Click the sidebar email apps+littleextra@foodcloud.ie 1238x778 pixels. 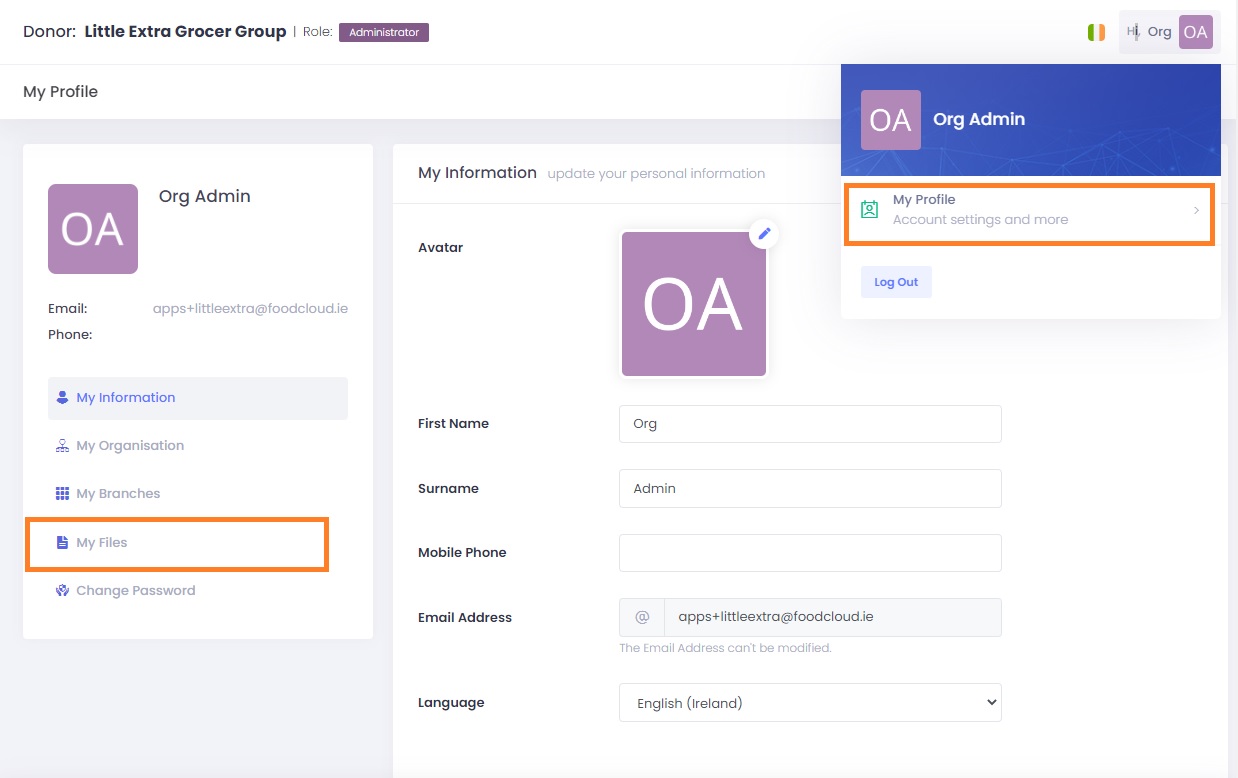250,308
